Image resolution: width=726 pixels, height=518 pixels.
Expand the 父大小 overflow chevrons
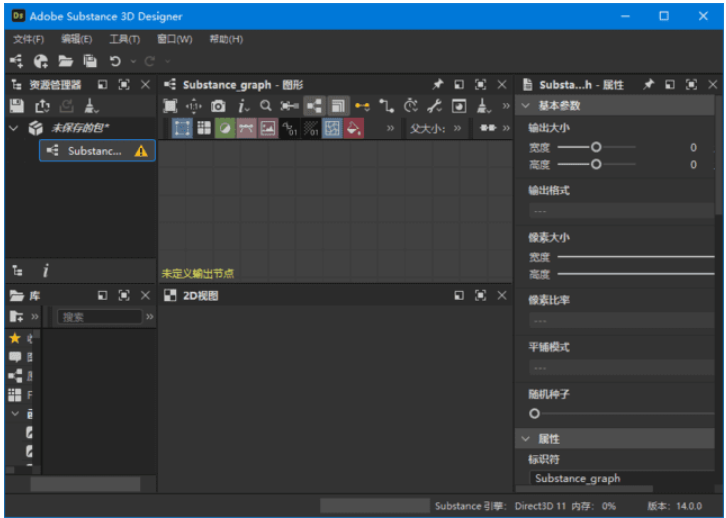tap(457, 128)
